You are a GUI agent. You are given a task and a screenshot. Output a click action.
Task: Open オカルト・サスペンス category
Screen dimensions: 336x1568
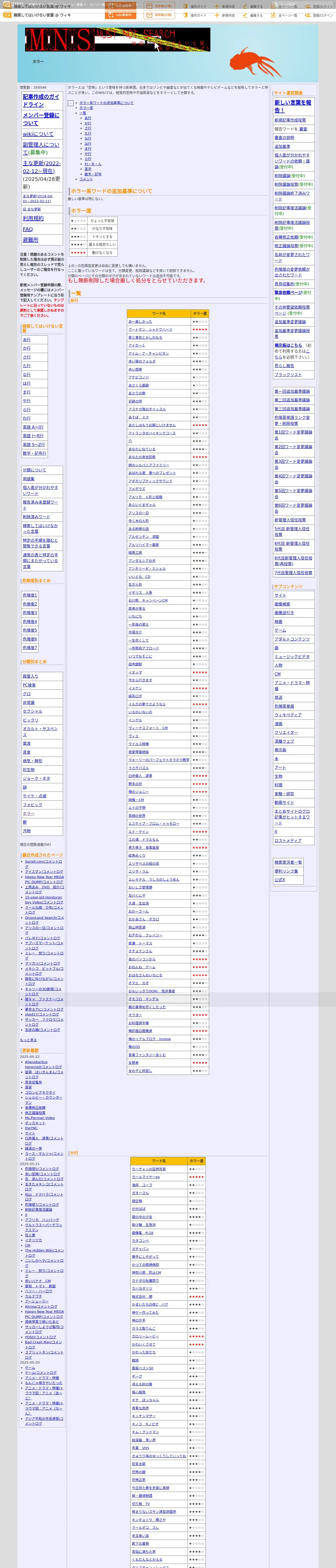tap(40, 732)
